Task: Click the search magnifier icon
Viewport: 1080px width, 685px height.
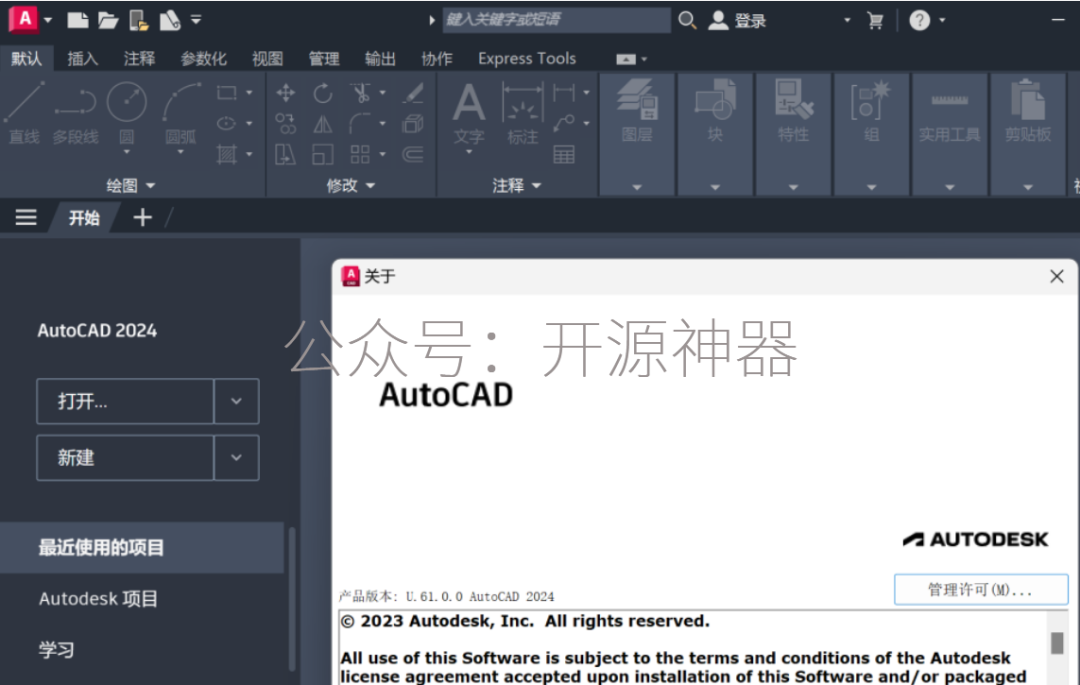Action: pyautogui.click(x=687, y=20)
